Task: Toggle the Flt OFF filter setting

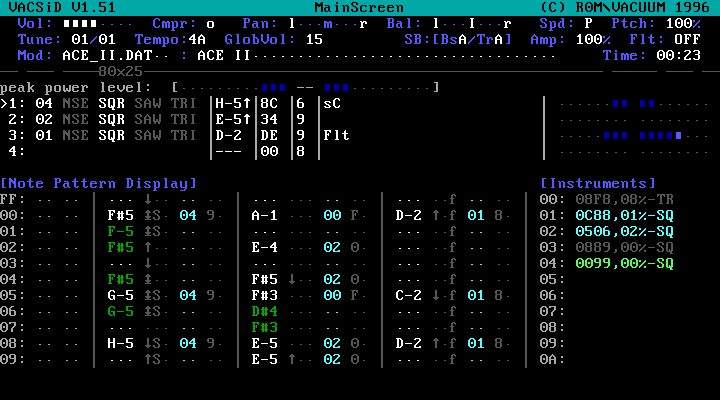Action: pyautogui.click(x=687, y=39)
